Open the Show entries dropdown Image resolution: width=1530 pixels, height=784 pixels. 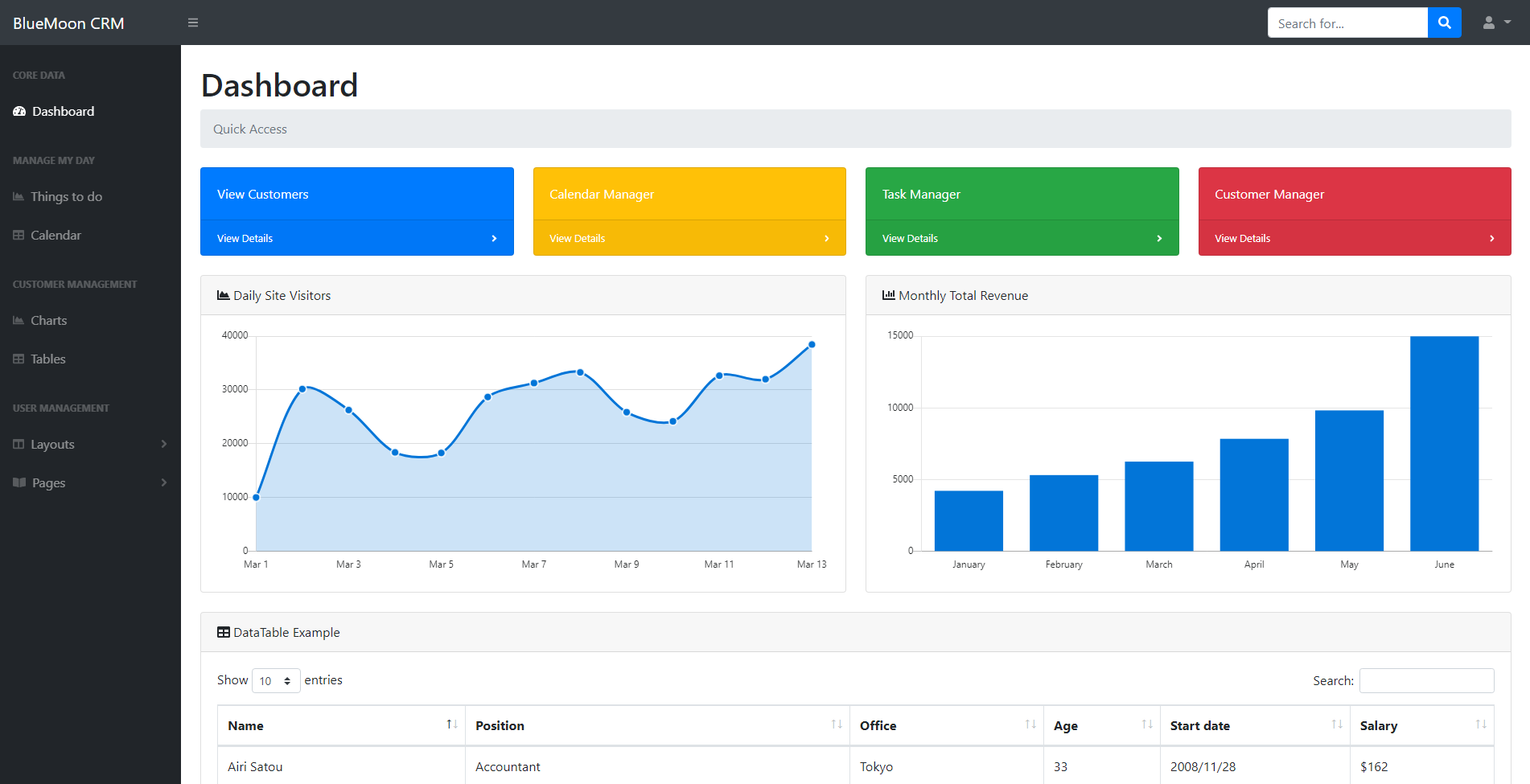coord(275,680)
